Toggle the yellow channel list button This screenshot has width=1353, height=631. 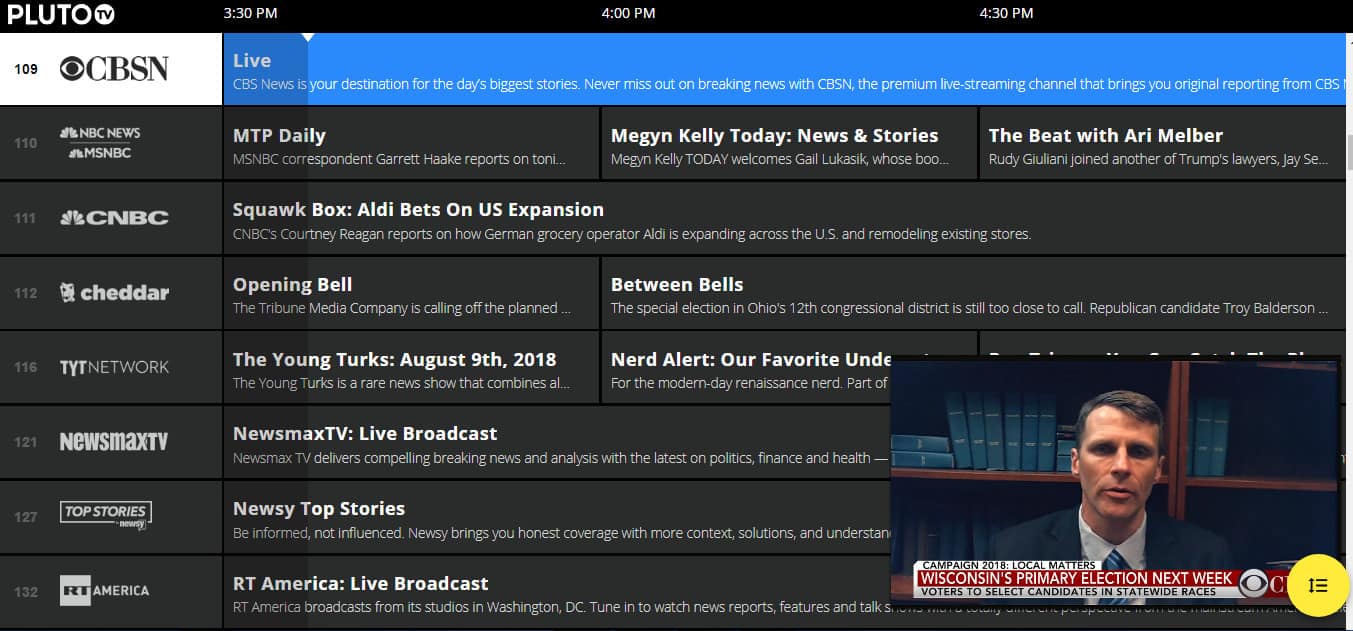1318,585
